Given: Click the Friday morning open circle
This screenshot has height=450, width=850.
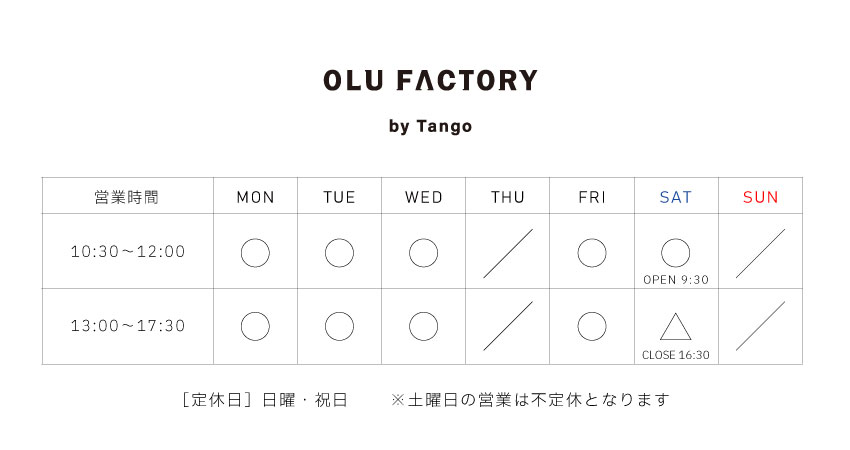Looking at the screenshot, I should [592, 253].
